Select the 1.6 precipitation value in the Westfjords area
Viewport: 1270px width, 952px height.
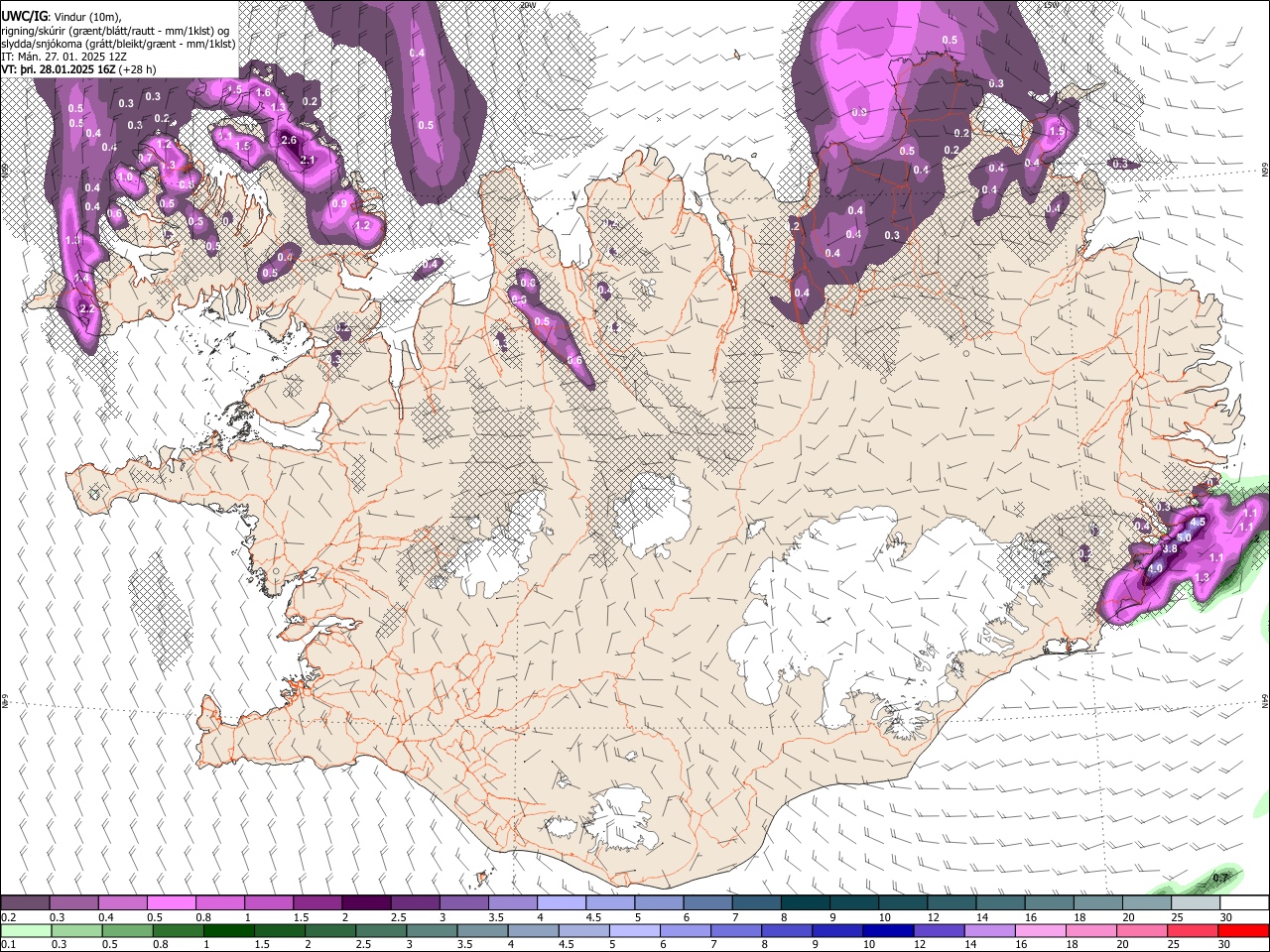[x=263, y=93]
